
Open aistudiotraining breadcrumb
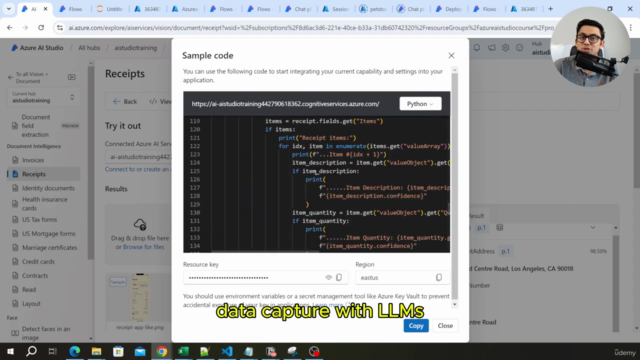[136, 48]
